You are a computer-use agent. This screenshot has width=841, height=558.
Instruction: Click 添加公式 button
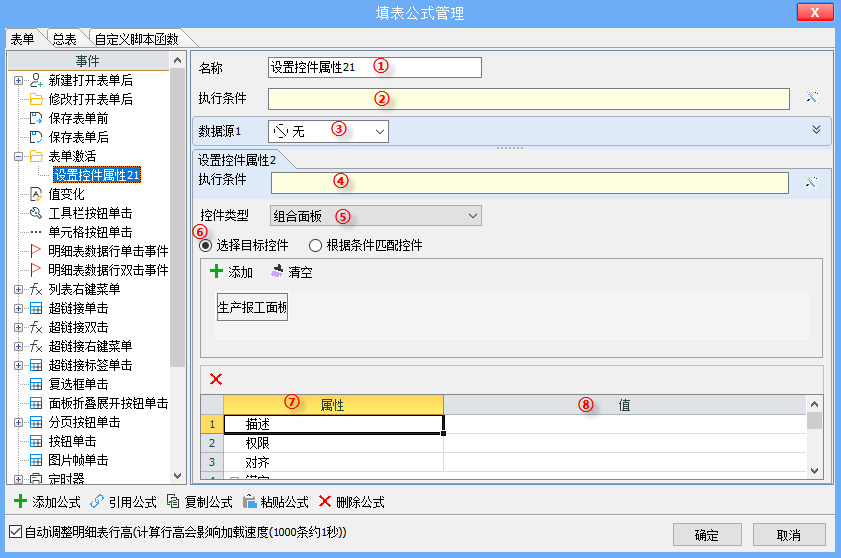47,502
